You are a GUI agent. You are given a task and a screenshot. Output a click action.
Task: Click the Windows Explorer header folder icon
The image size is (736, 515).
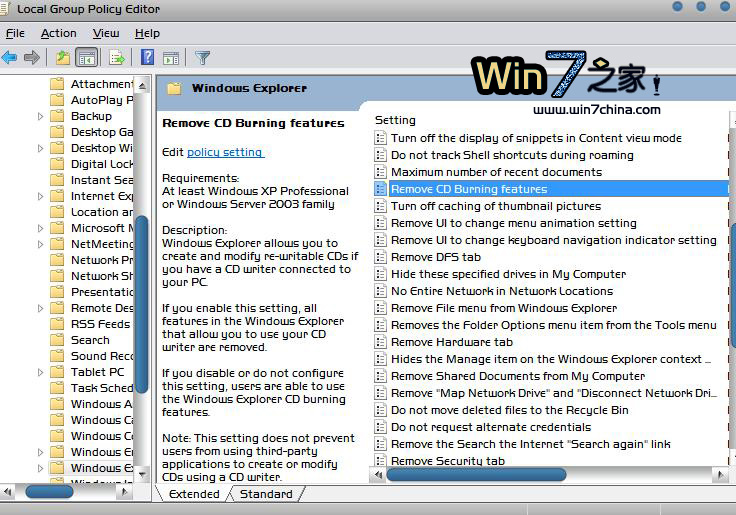point(174,88)
